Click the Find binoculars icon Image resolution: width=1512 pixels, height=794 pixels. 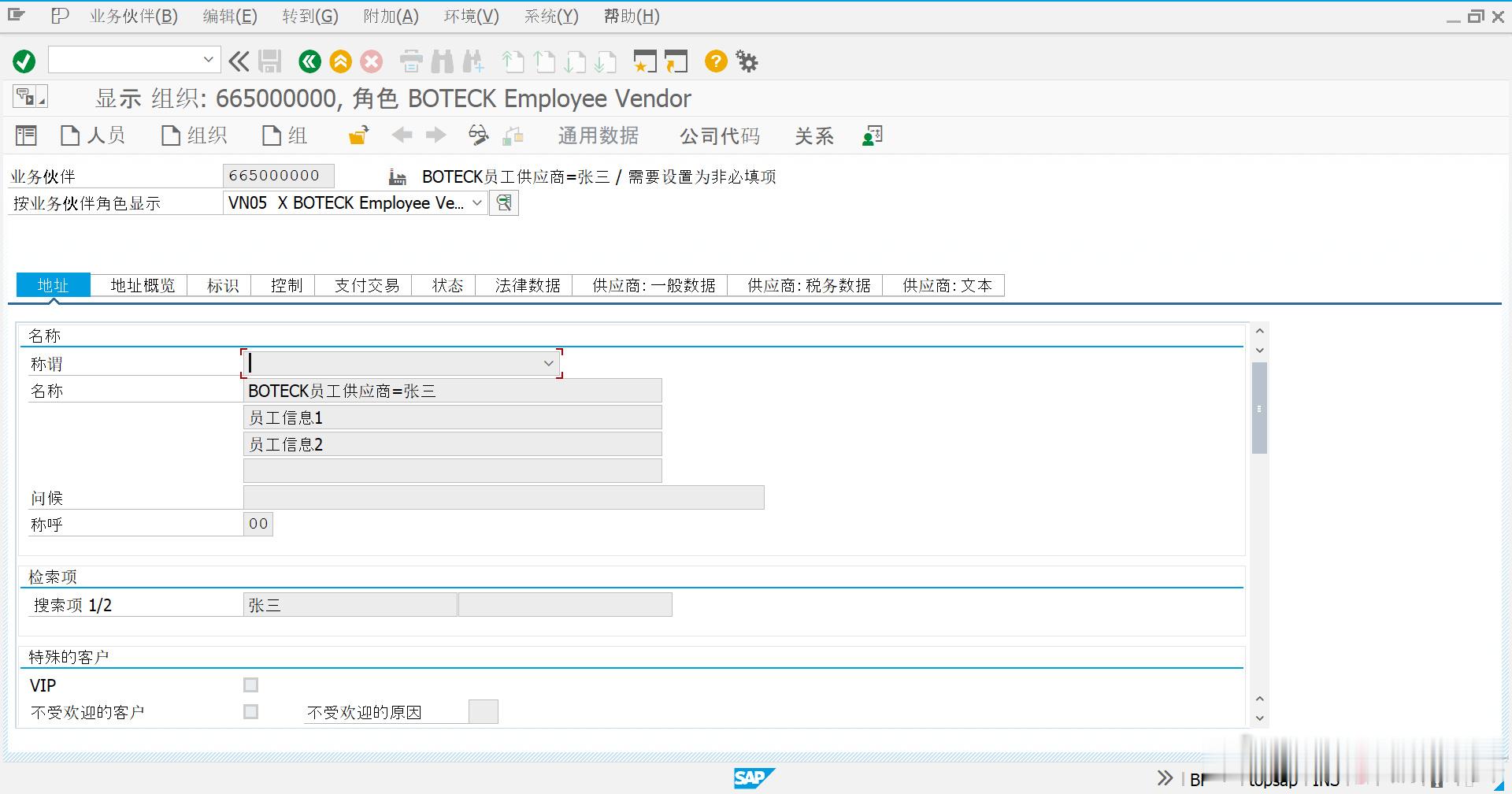pyautogui.click(x=443, y=61)
